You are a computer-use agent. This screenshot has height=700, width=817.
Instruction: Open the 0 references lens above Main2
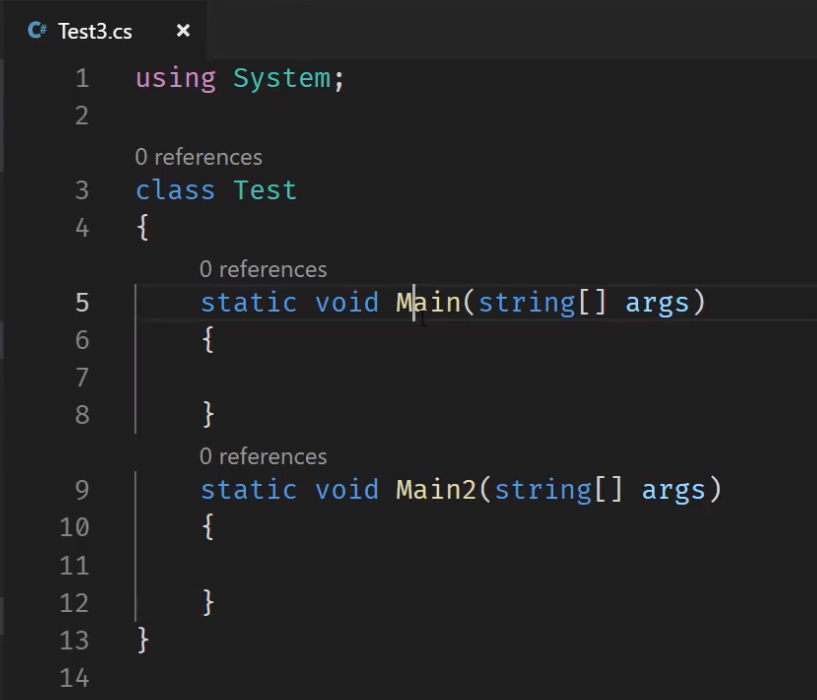[x=263, y=457]
